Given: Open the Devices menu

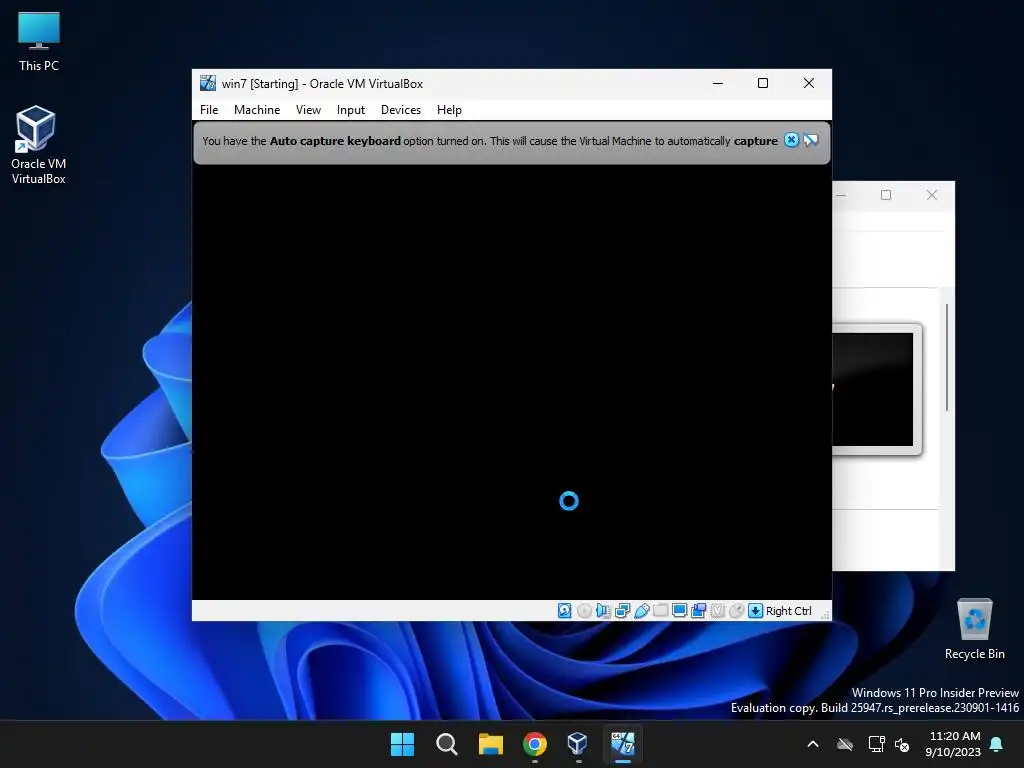Looking at the screenshot, I should (400, 110).
